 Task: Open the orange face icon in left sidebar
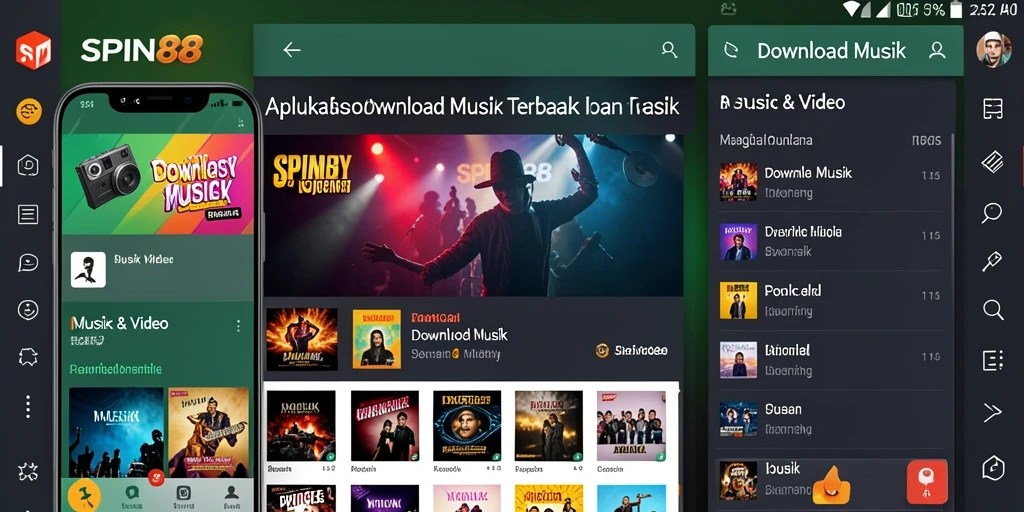coord(29,112)
